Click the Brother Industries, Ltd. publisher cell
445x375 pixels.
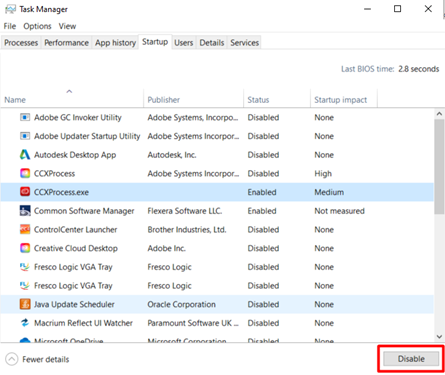click(x=187, y=230)
